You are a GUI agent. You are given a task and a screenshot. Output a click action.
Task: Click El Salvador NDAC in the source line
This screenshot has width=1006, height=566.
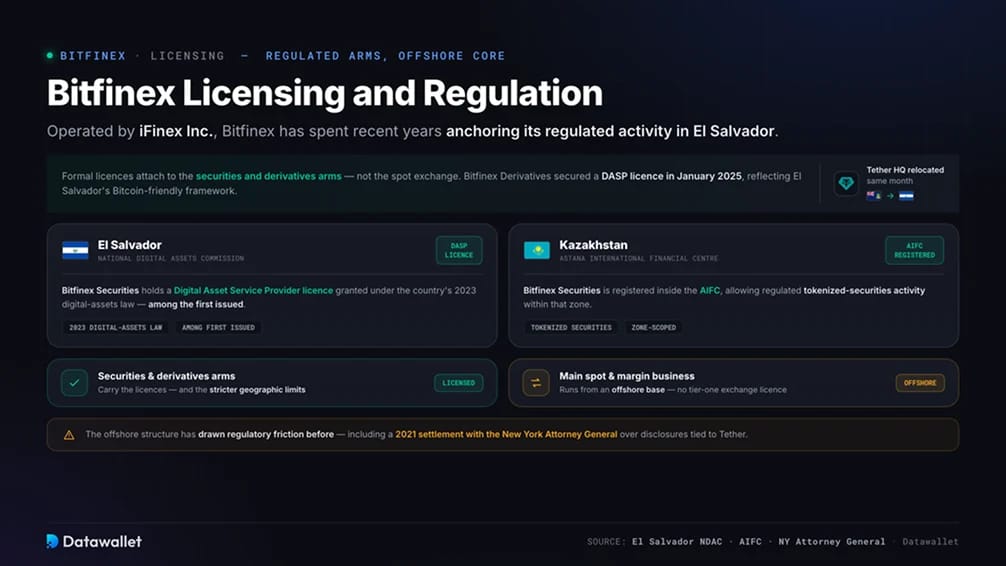pos(677,542)
